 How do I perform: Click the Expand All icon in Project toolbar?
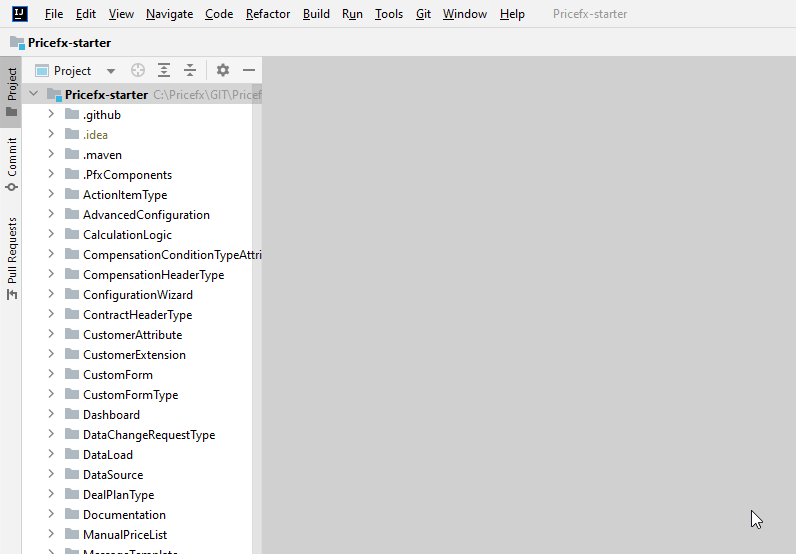coord(164,70)
